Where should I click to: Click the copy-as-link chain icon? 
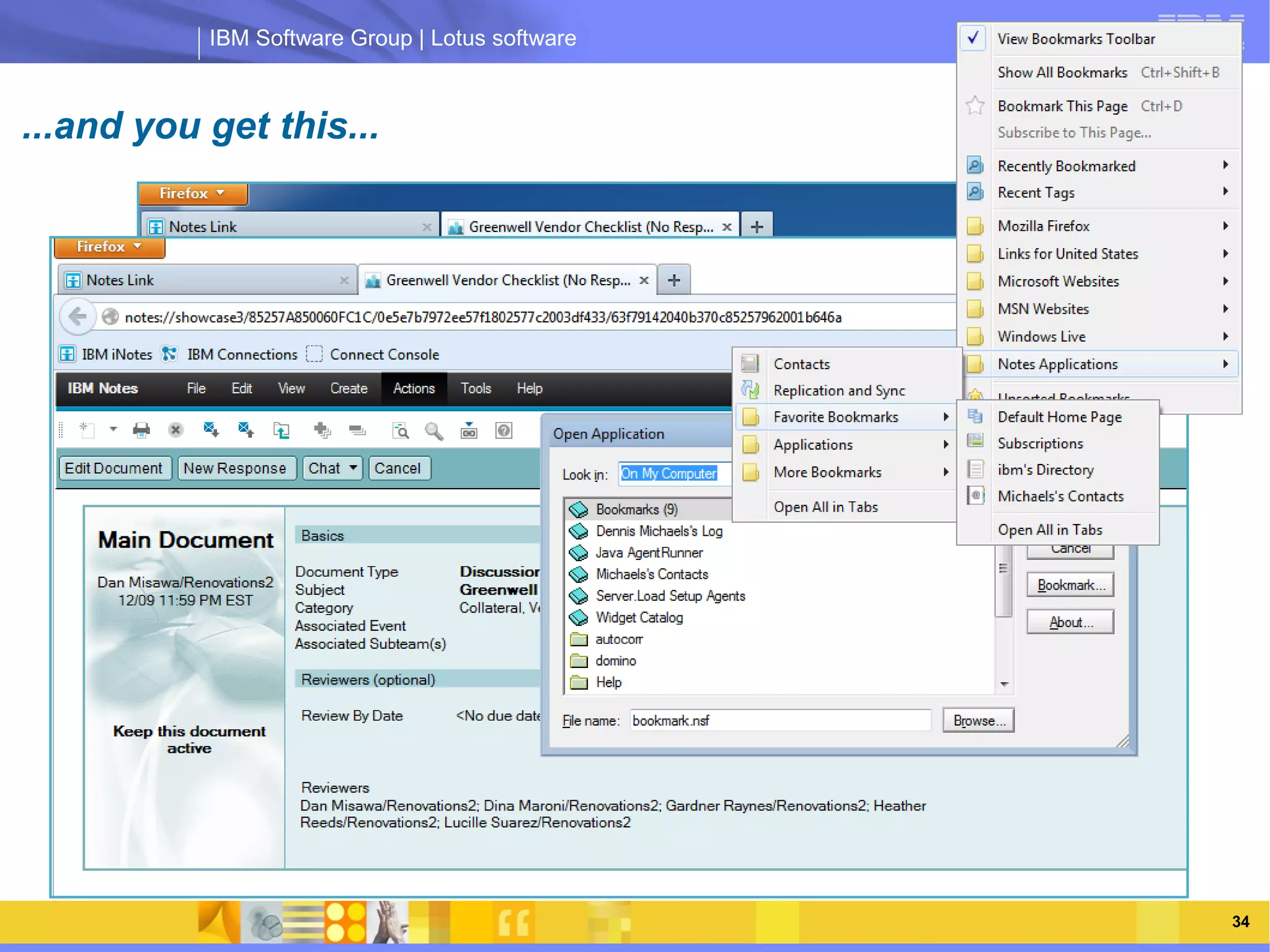(469, 430)
